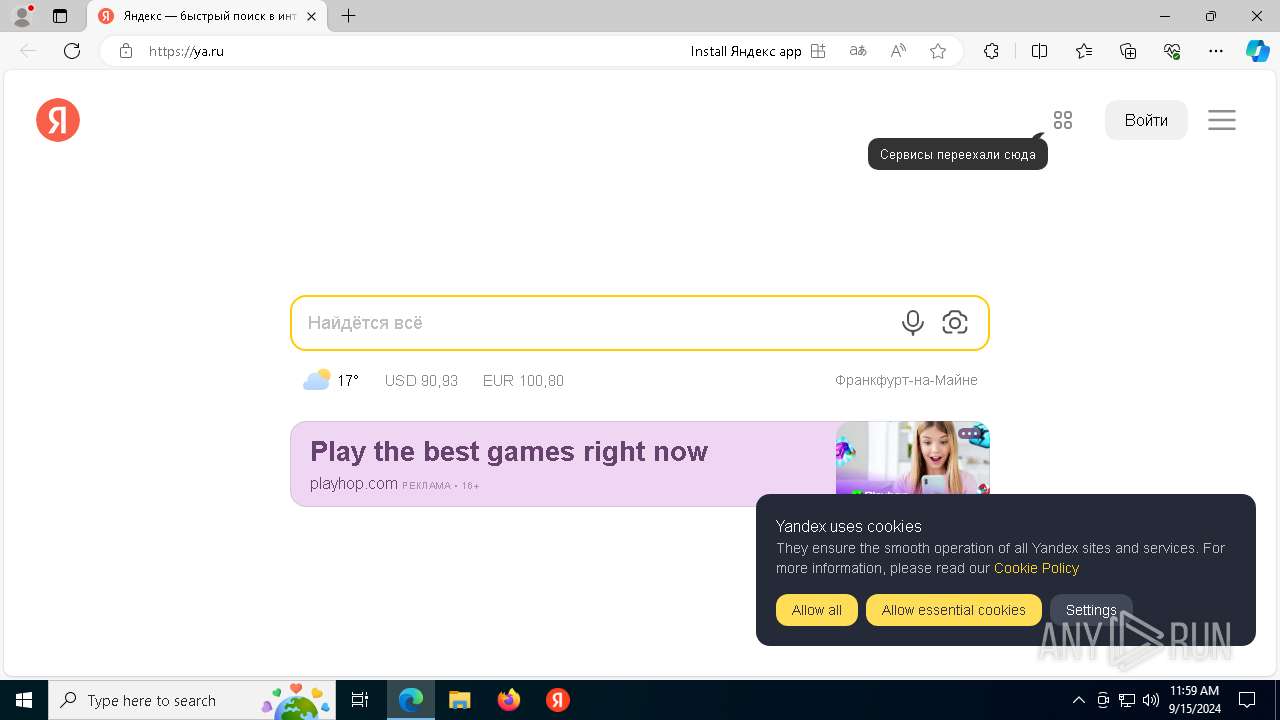This screenshot has height=720, width=1280.
Task: Click the Войти login button
Action: tap(1146, 120)
